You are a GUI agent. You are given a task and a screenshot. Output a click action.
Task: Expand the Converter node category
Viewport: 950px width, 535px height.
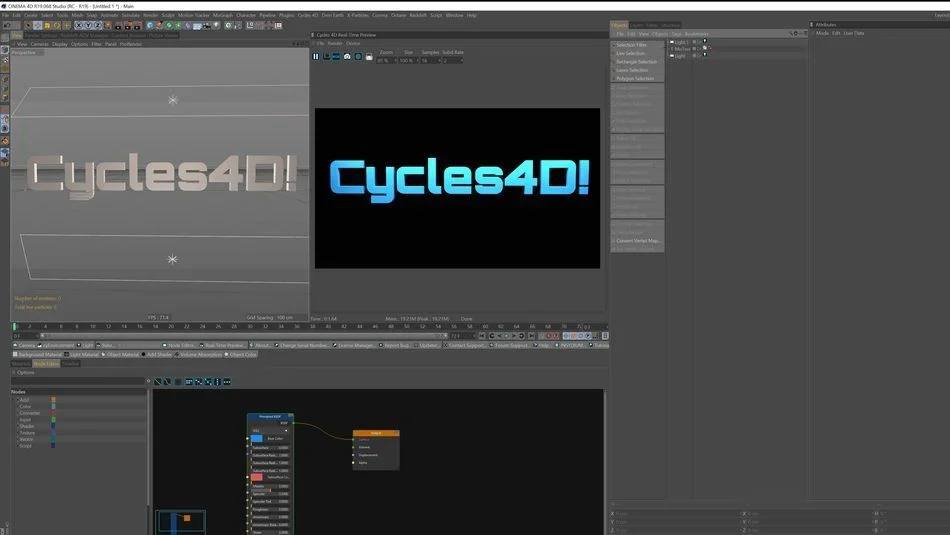pos(28,413)
